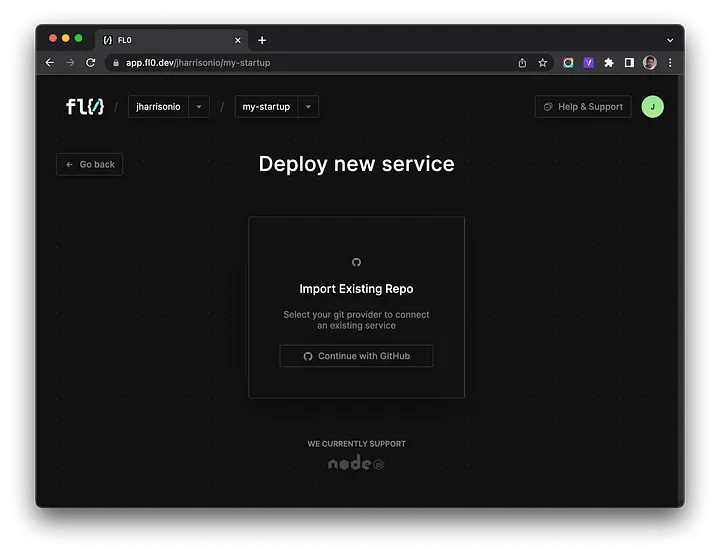Click the Deploy new service title
The height and width of the screenshot is (555, 720).
tap(356, 164)
